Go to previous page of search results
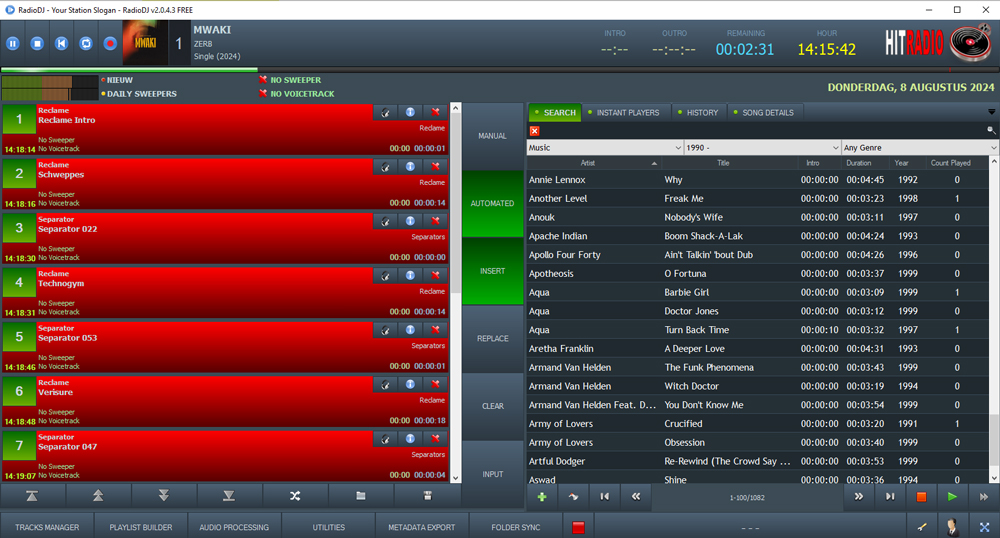Viewport: 1000px width, 538px height. click(636, 497)
